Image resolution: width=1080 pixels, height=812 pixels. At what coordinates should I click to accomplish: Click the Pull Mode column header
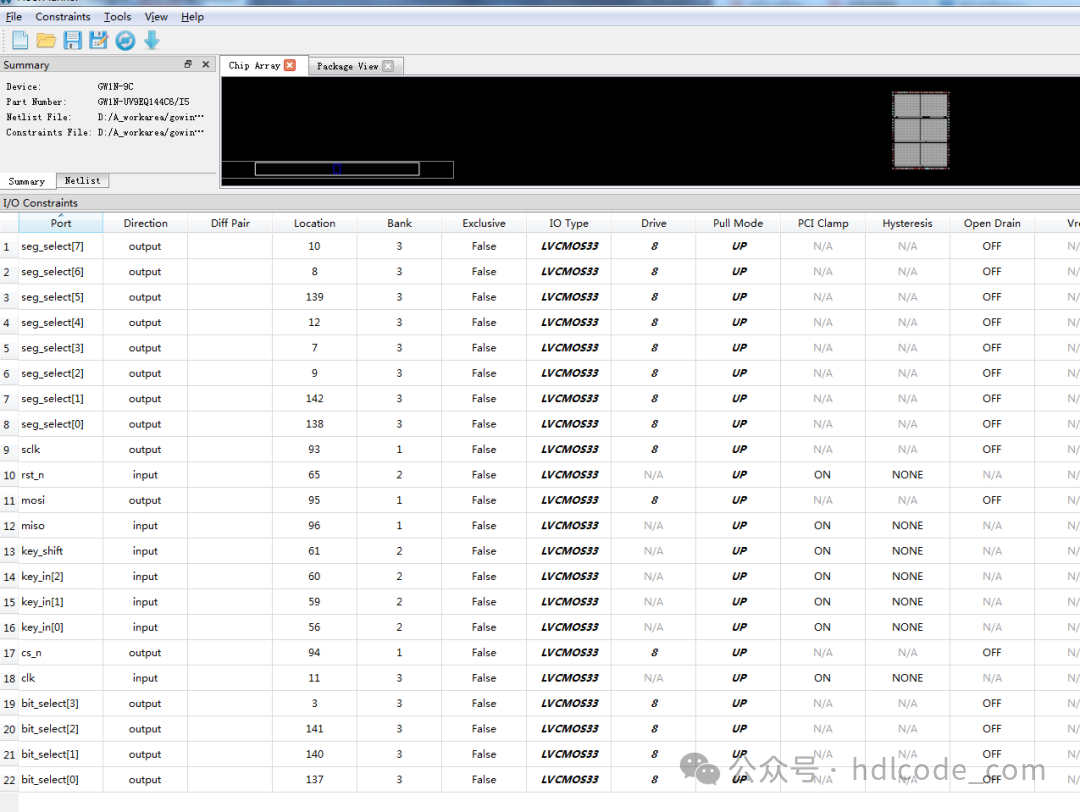click(x=738, y=223)
